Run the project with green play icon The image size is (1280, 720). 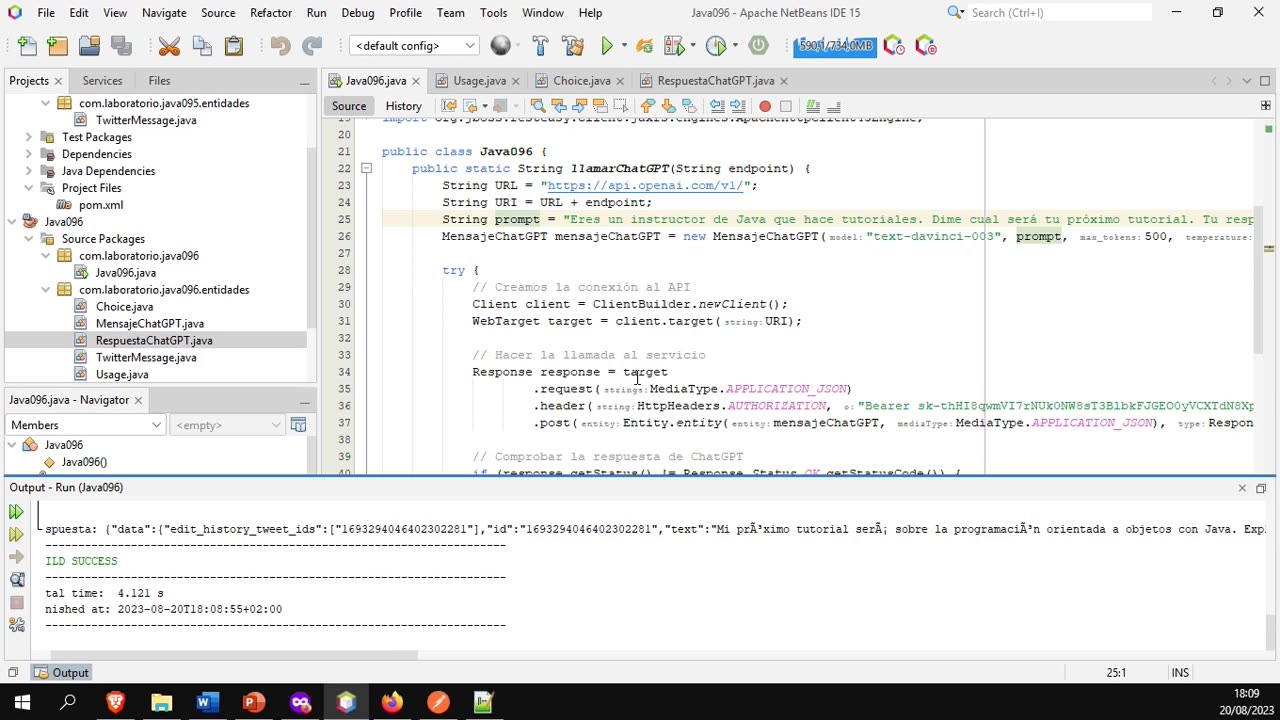point(607,46)
